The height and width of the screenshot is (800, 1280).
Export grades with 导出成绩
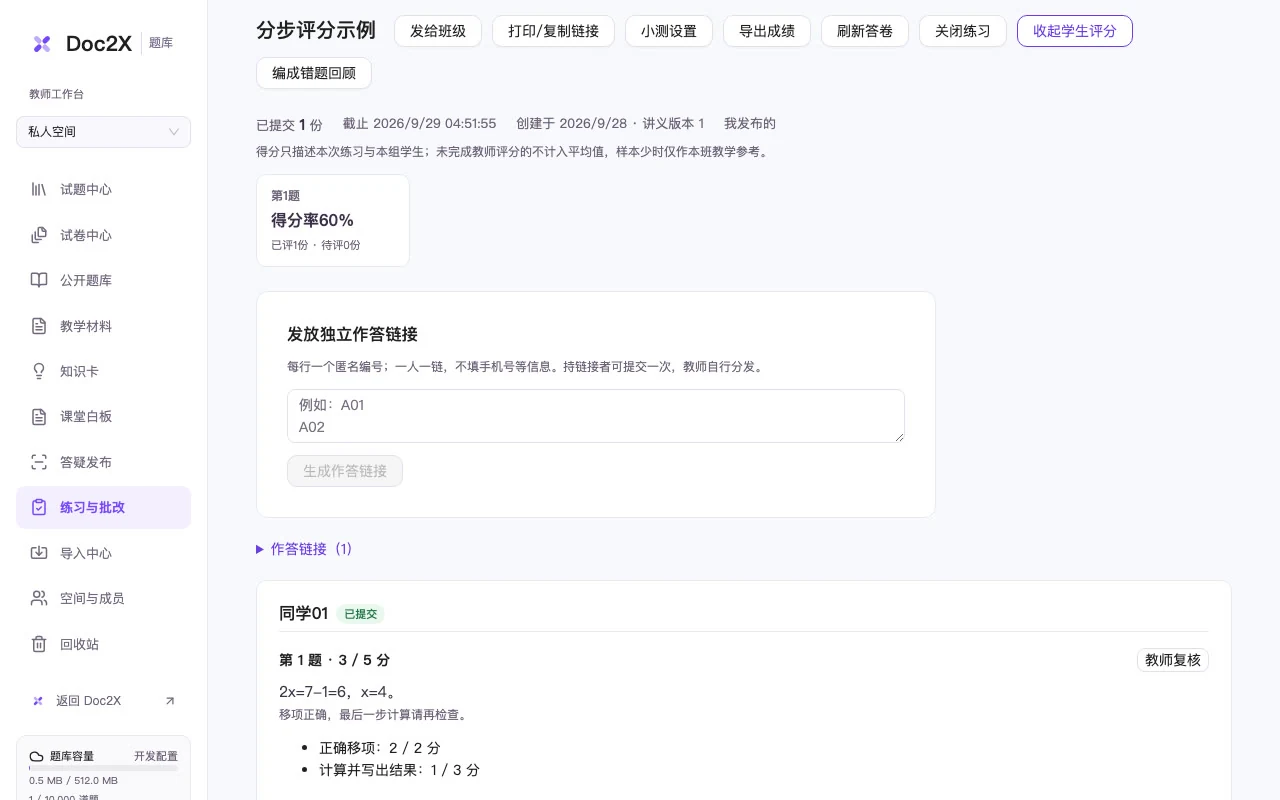point(767,31)
